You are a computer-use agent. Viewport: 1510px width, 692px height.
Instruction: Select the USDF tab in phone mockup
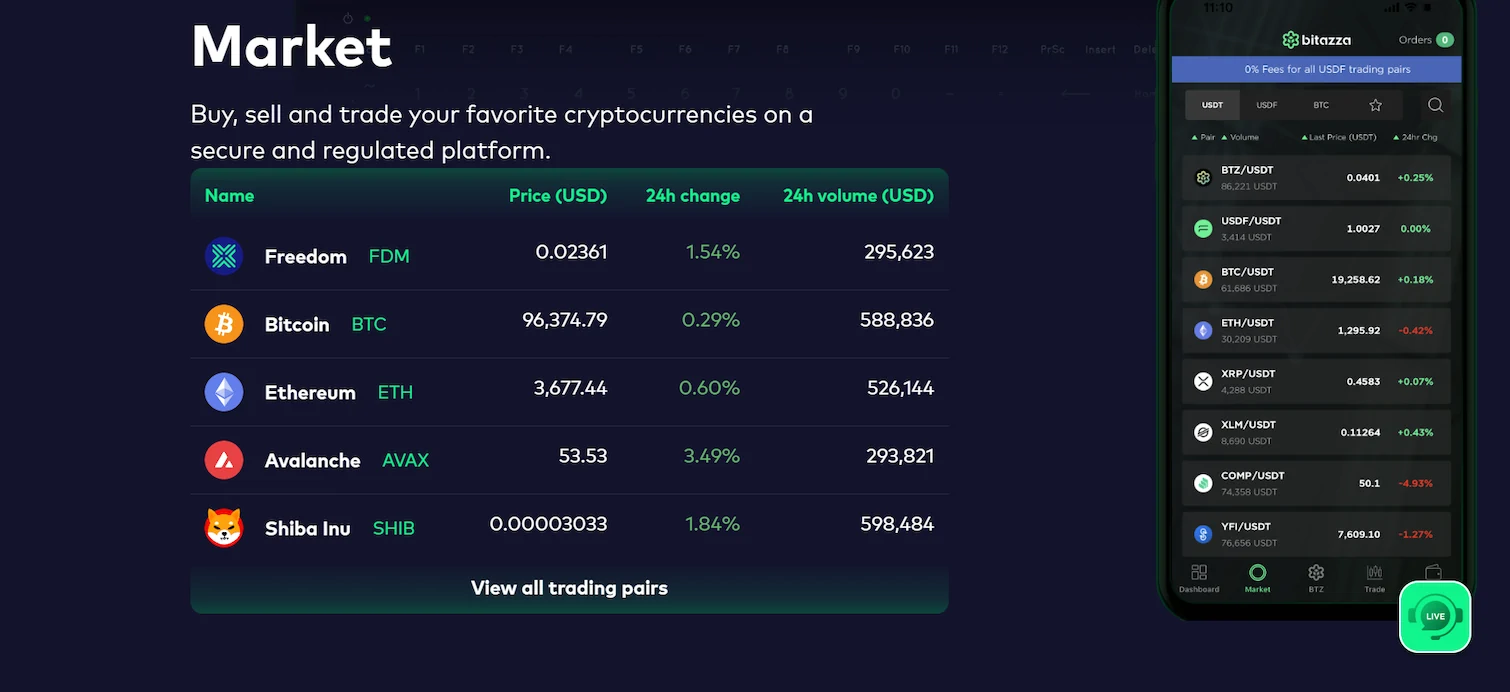pos(1267,105)
